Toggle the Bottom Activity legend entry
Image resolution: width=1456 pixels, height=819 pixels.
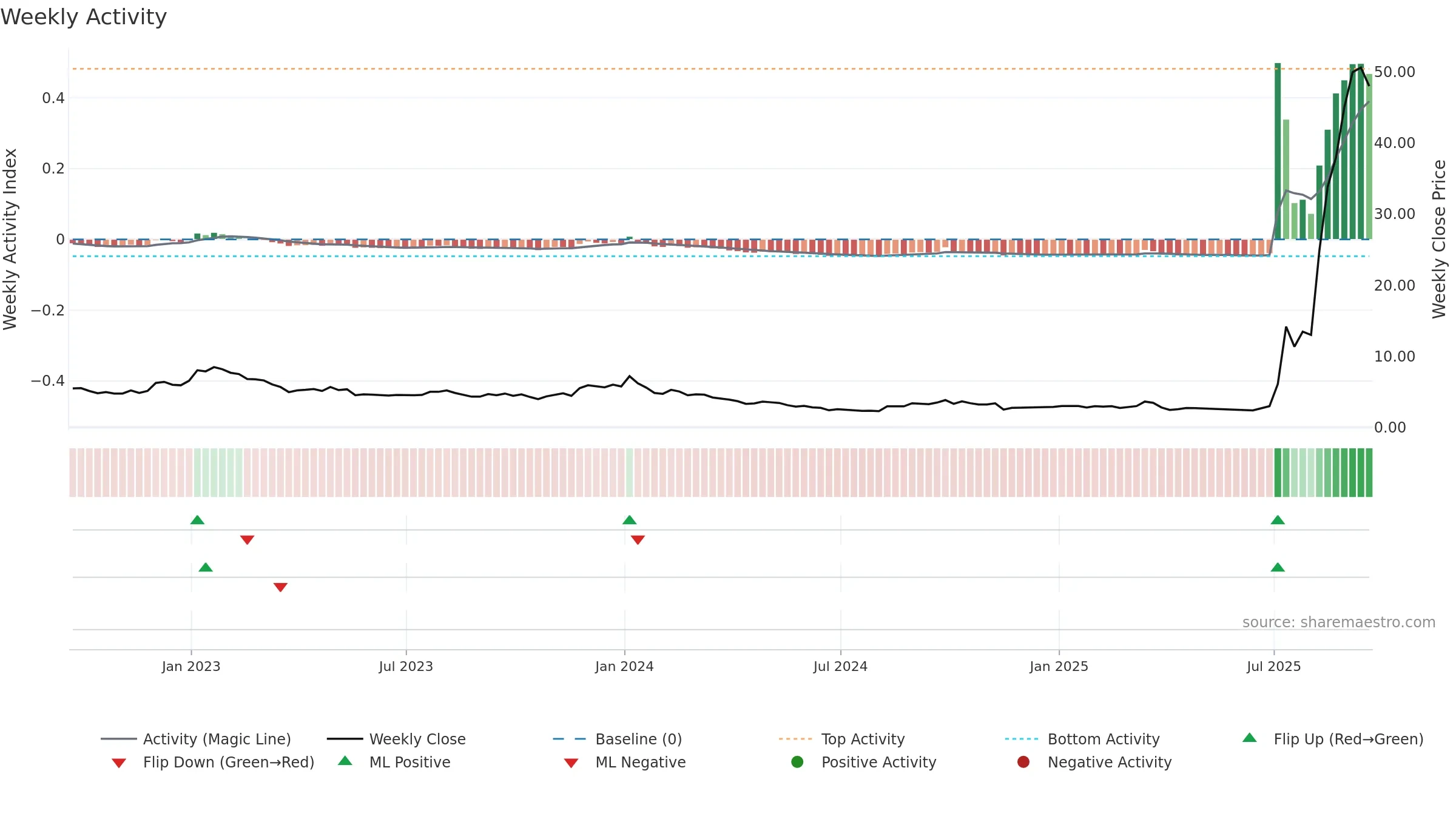point(1082,739)
